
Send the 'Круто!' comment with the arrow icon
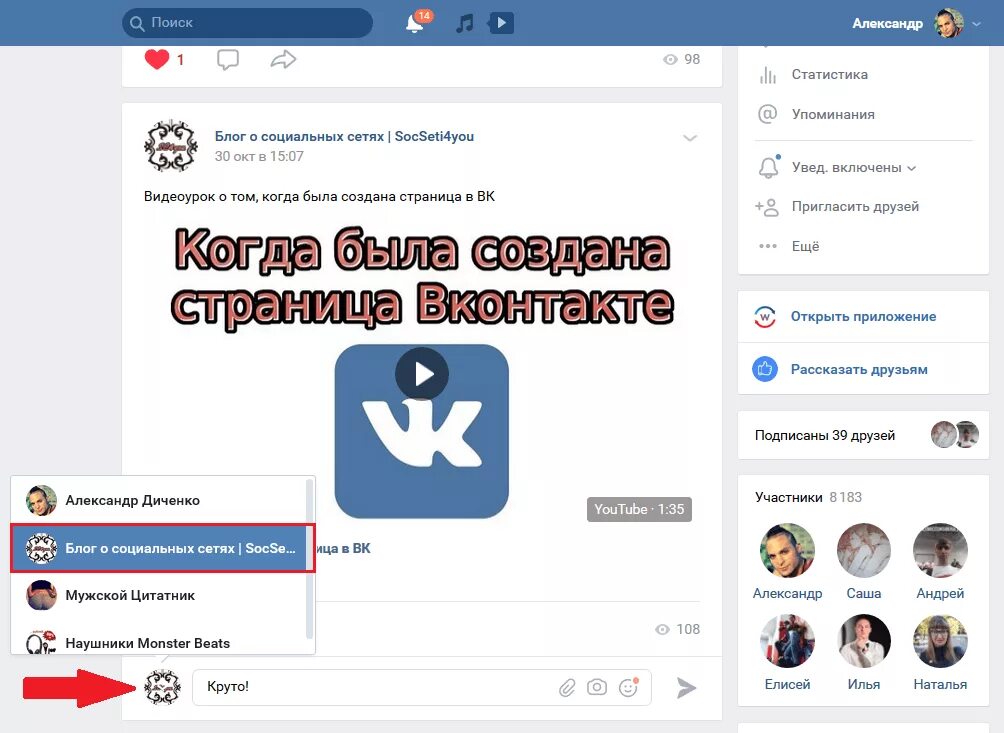686,687
